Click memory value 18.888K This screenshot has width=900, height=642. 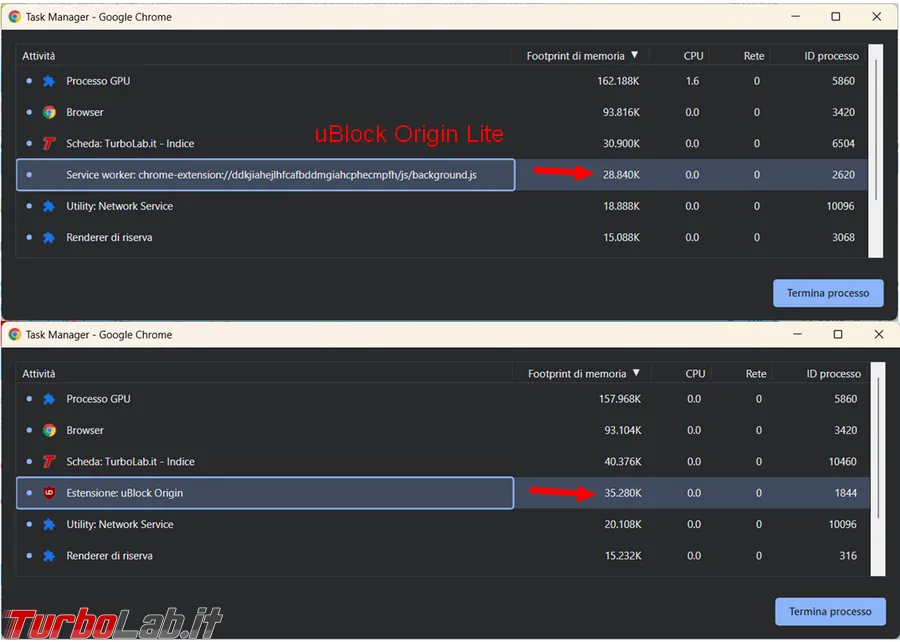[x=621, y=206]
